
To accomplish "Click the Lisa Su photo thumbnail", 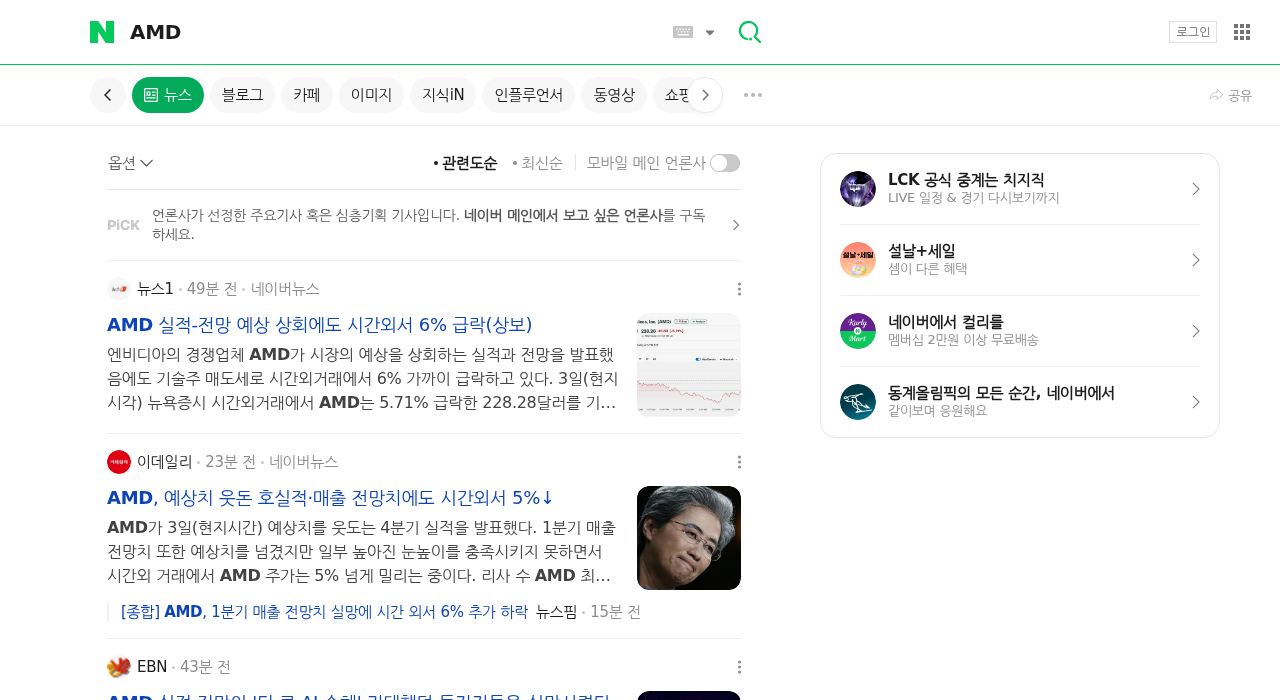I will (688, 538).
